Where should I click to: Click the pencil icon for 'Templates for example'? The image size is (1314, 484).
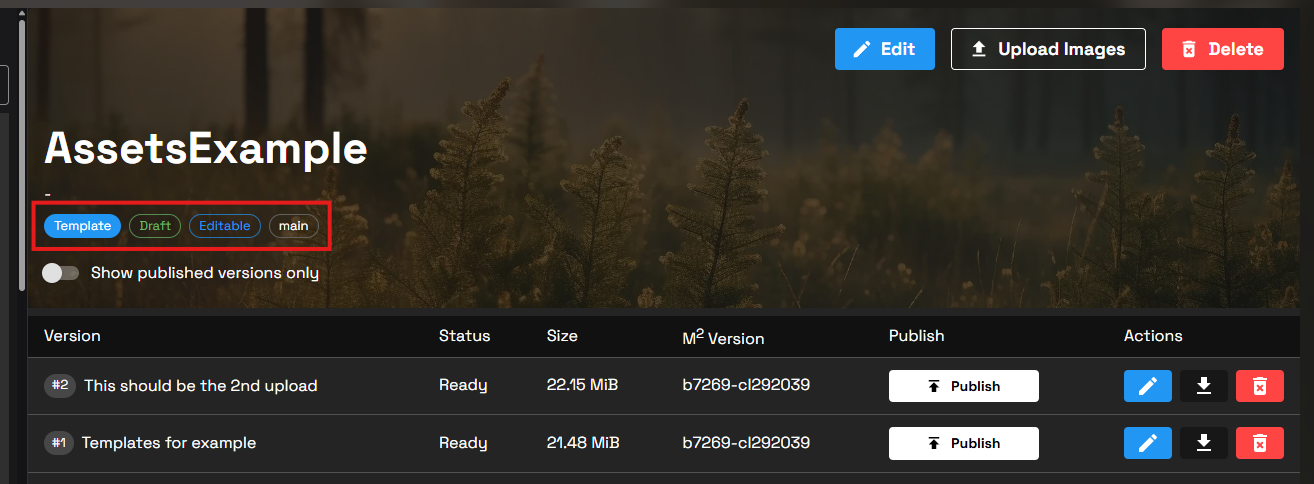[1148, 443]
